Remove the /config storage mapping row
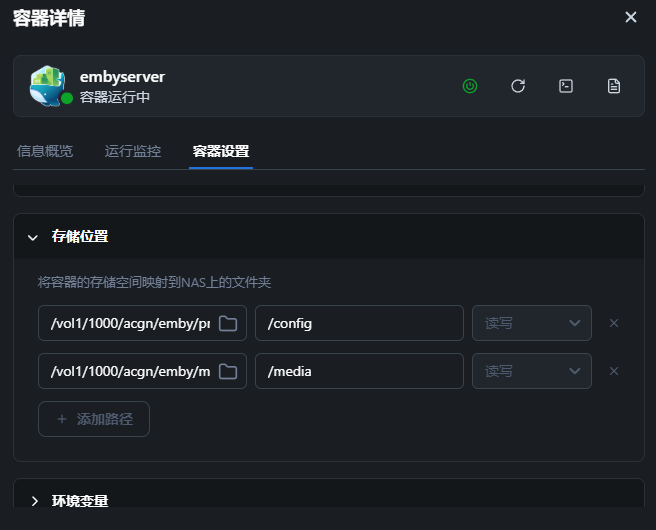 click(x=614, y=323)
